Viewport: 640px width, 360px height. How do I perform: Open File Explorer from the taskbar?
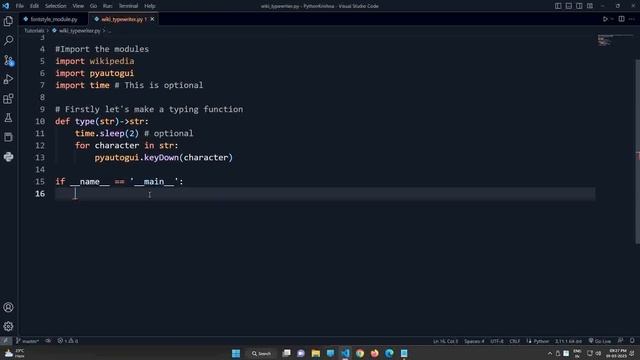pos(316,353)
